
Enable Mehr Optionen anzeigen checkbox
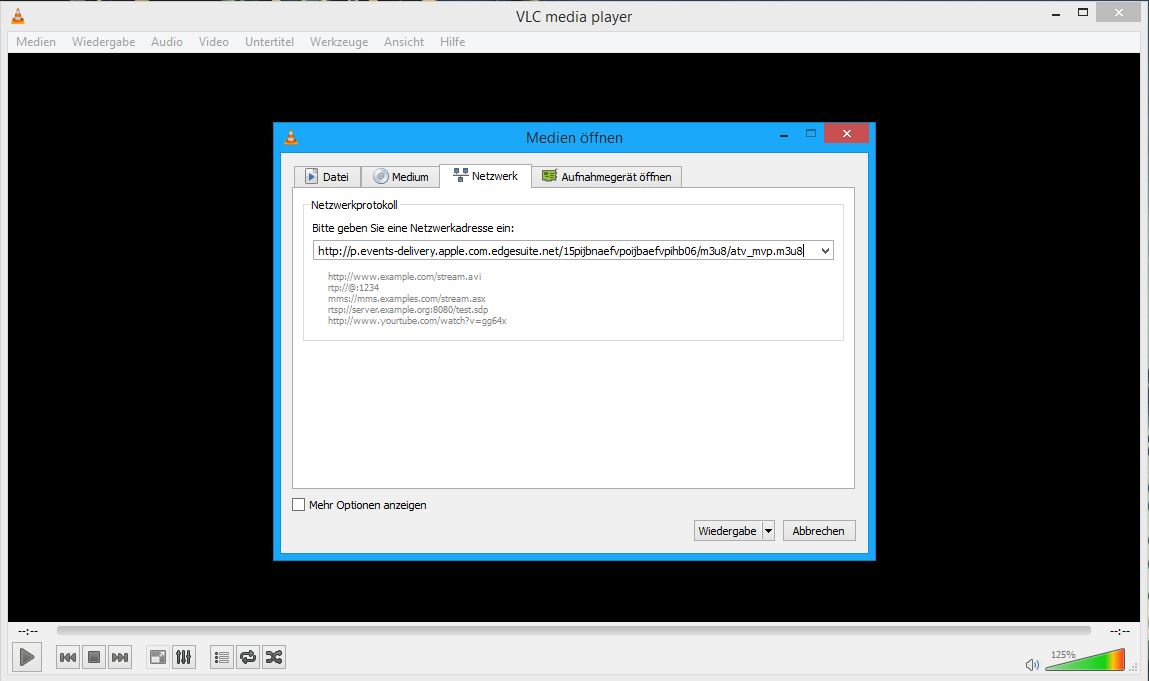(x=298, y=504)
